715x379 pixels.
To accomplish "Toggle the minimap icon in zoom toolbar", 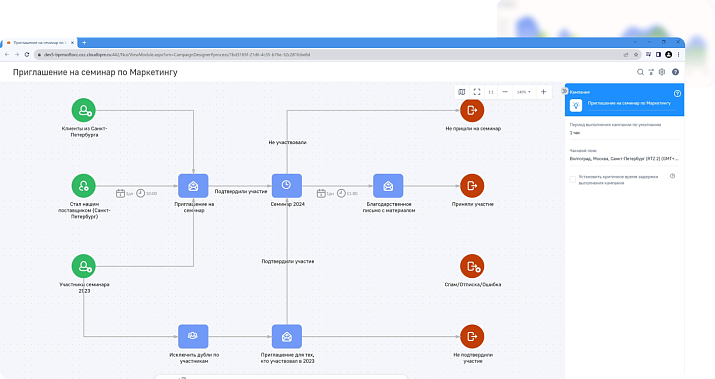I will pos(461,92).
